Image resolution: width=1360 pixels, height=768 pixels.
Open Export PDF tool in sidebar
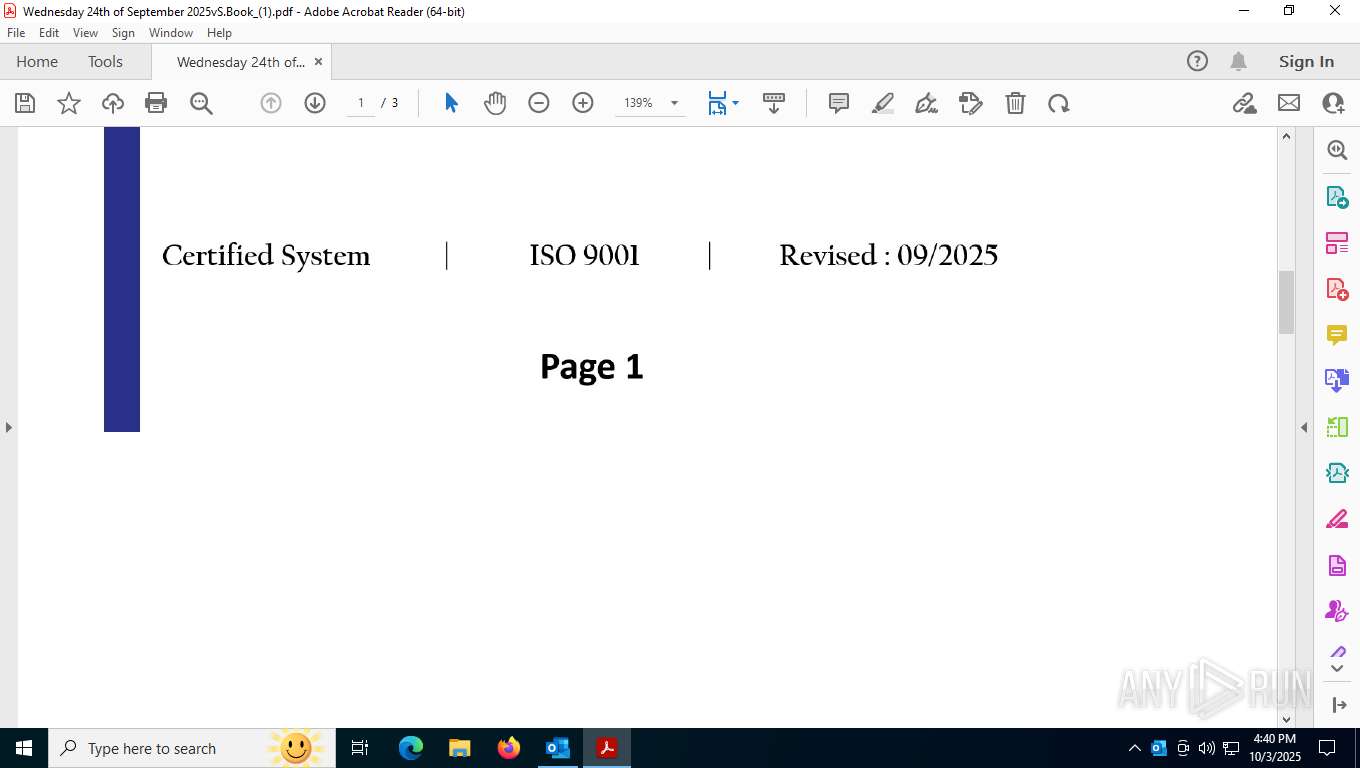coord(1337,197)
